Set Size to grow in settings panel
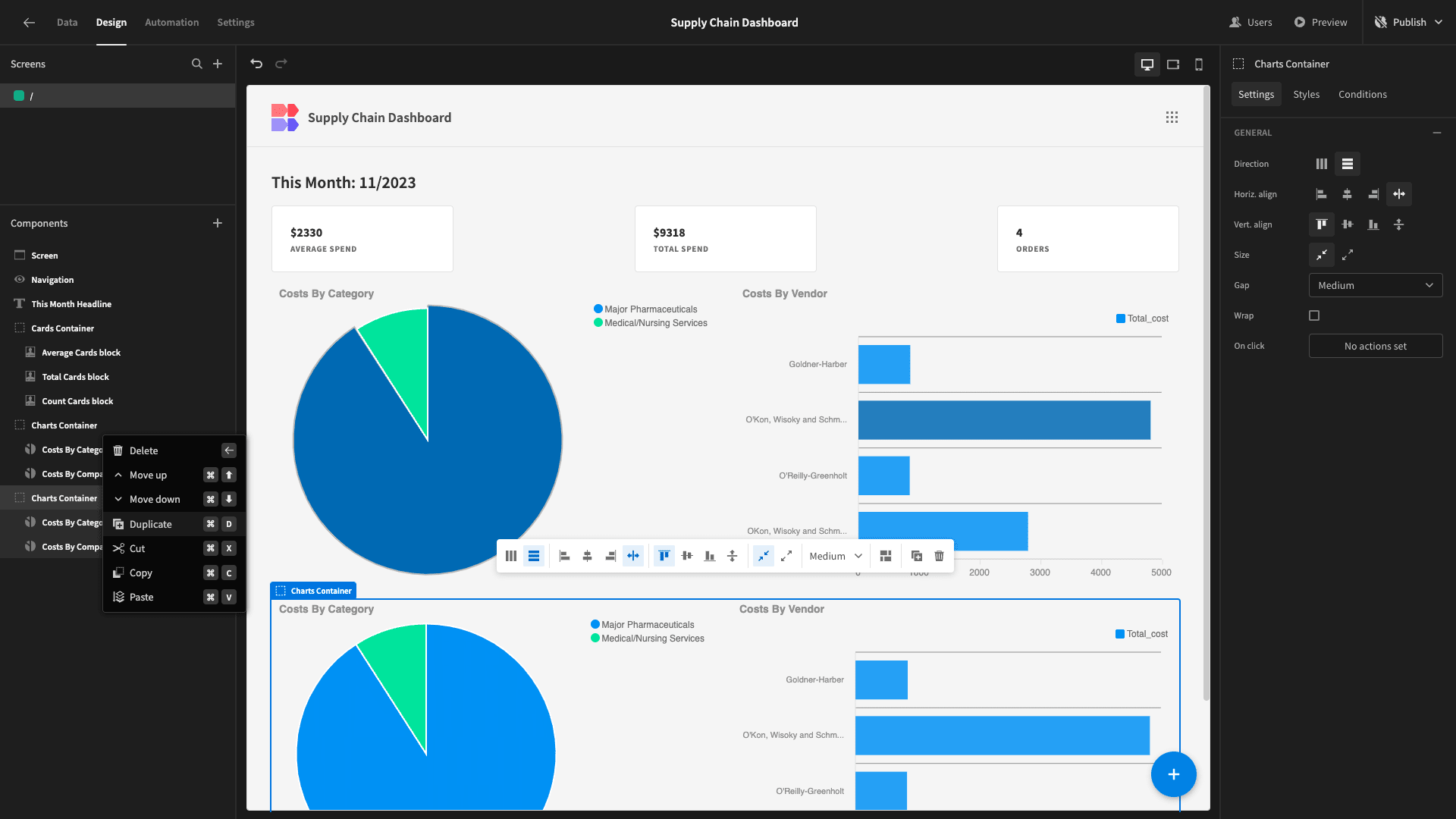The image size is (1456, 819). tap(1348, 255)
